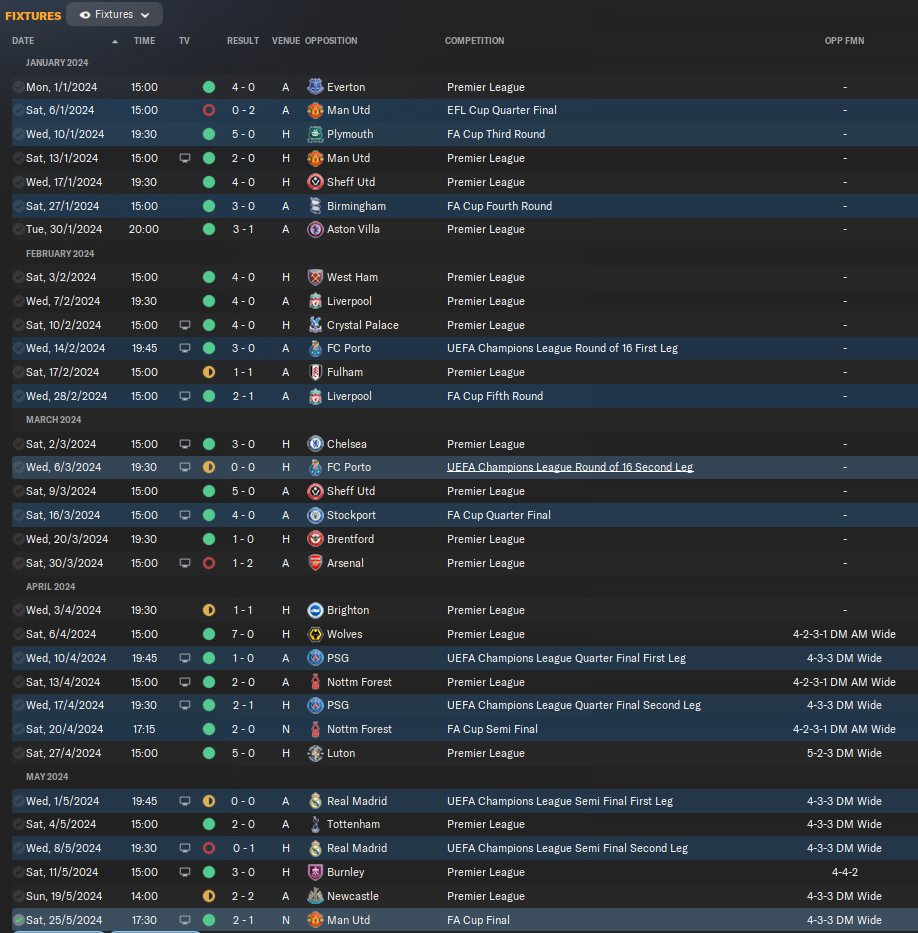Click the TIME column header
This screenshot has width=918, height=933.
pos(145,40)
